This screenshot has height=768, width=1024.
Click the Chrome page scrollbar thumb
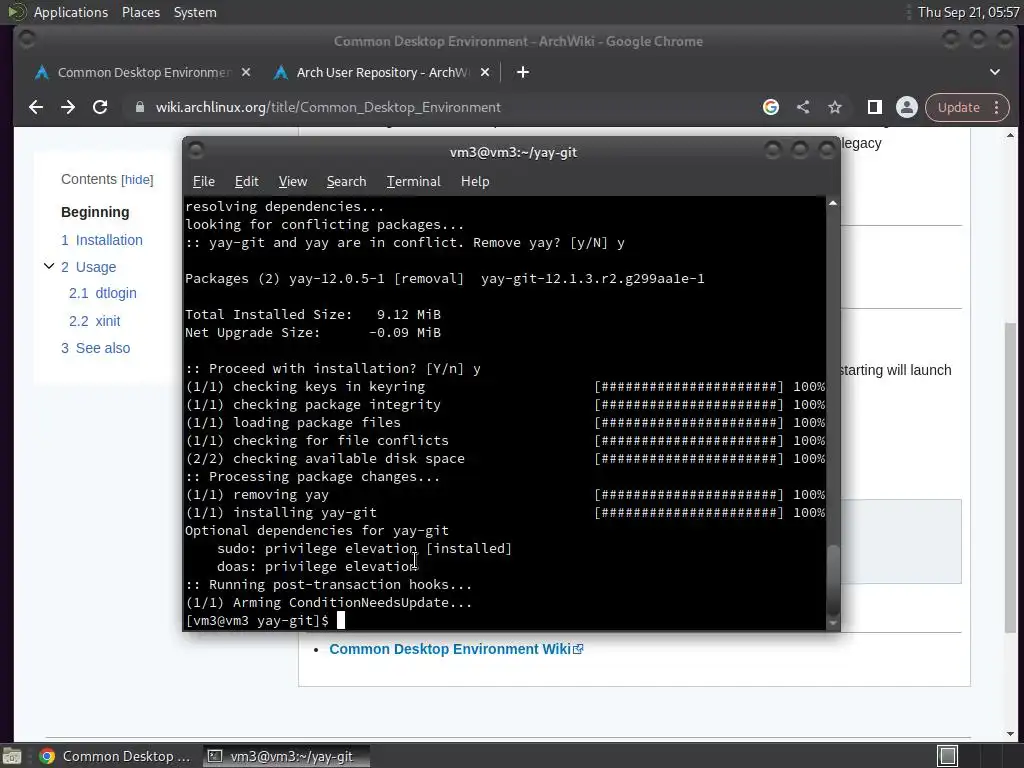click(x=1010, y=477)
